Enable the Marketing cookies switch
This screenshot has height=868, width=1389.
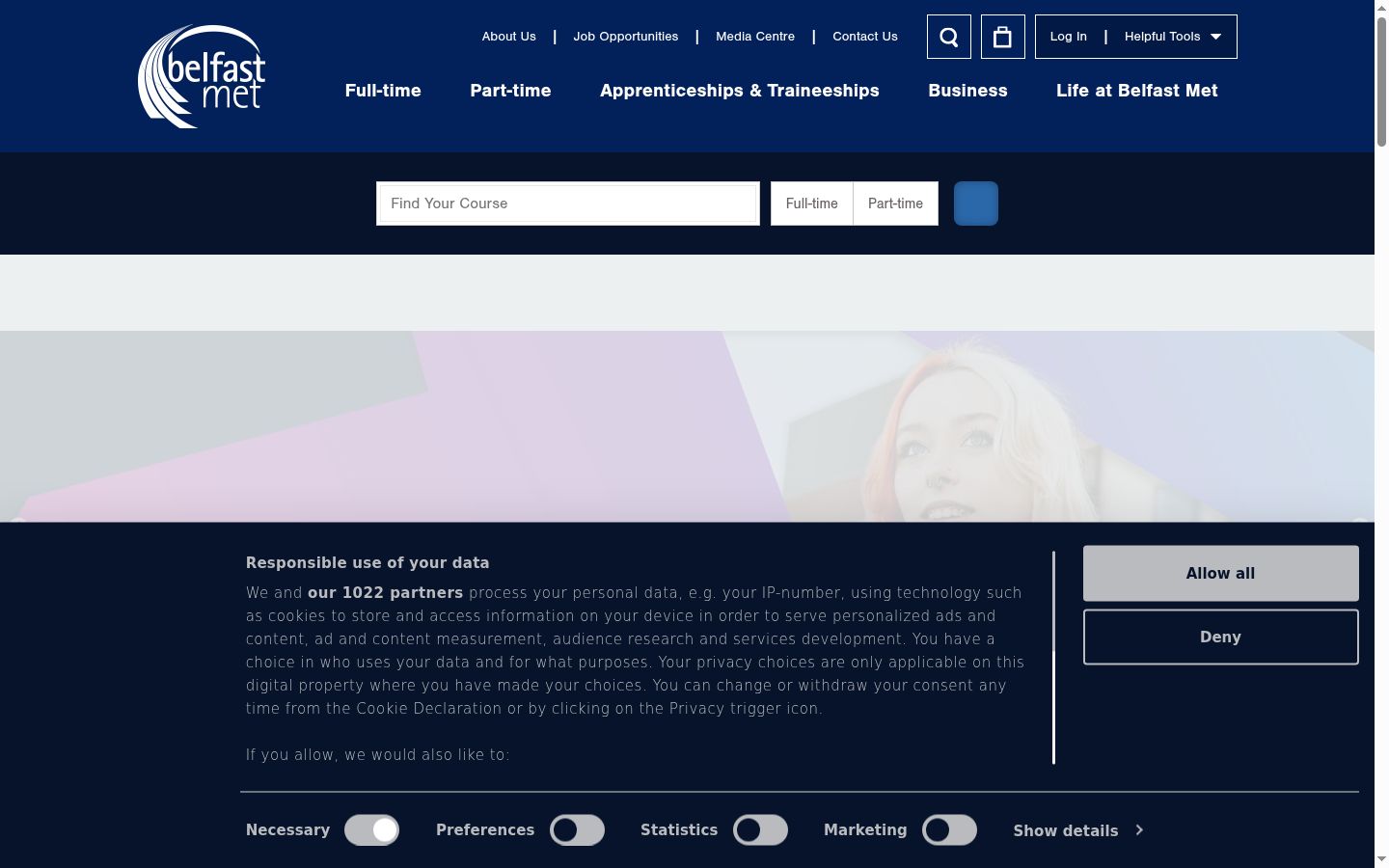click(x=949, y=830)
